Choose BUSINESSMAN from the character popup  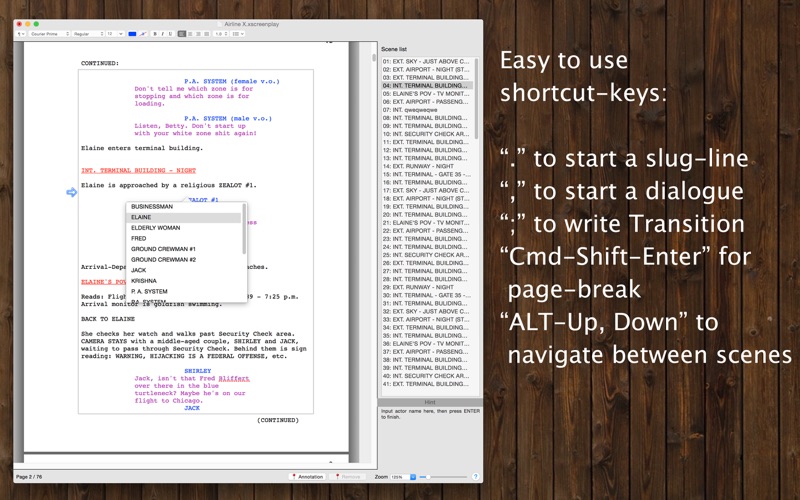(x=152, y=207)
